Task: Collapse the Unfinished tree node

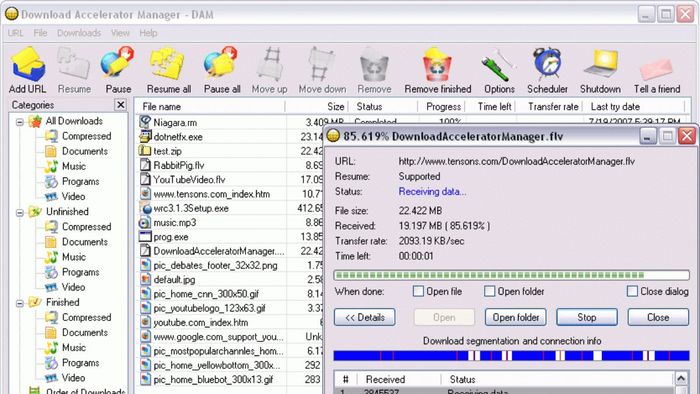Action: 20,212
